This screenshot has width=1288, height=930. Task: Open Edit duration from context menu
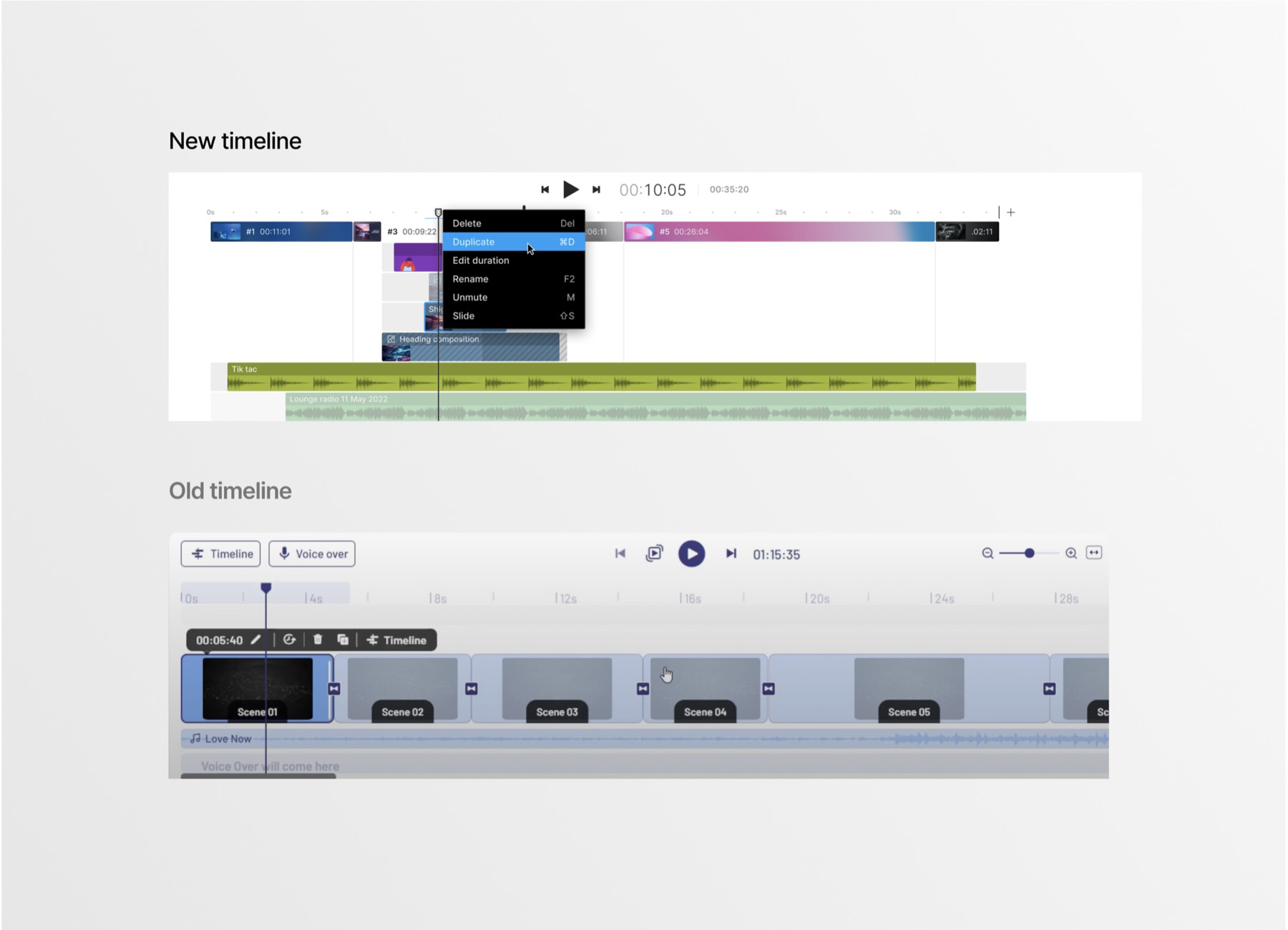514,260
